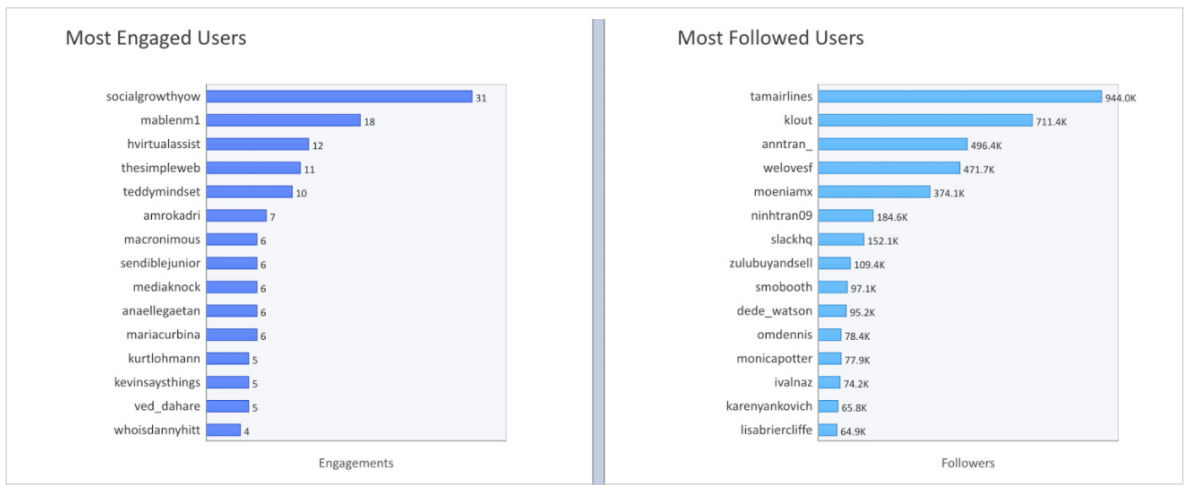The height and width of the screenshot is (492, 1192).
Task: Select the anntran_ follower bar
Action: click(892, 144)
